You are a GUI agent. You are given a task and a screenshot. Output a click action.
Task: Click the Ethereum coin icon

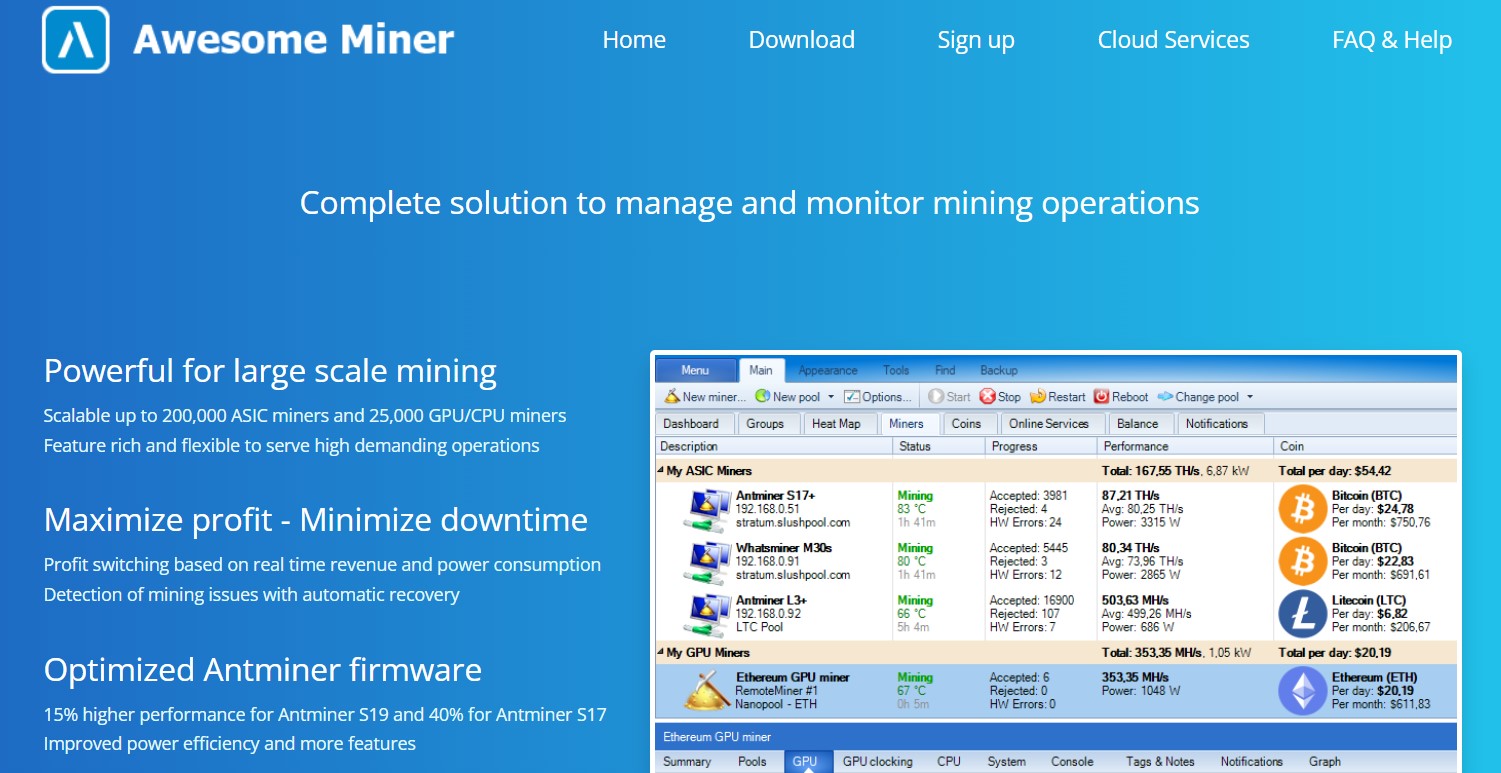coord(1302,690)
